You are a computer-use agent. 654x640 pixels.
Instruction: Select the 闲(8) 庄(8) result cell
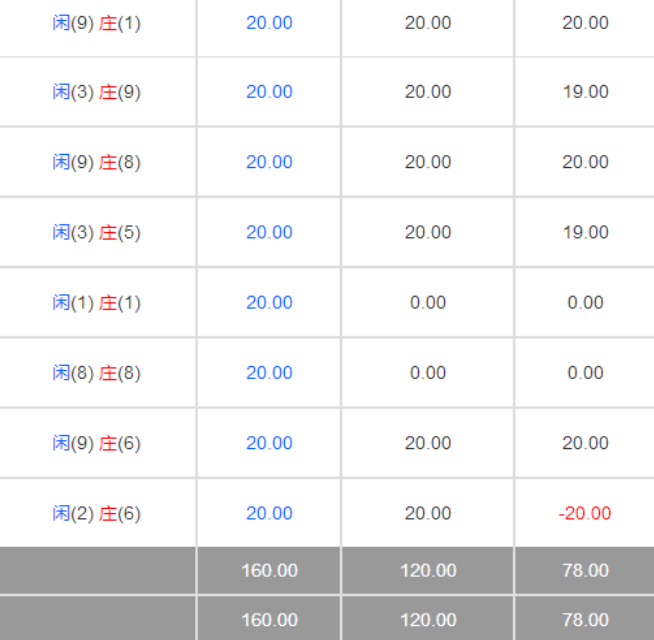97,373
